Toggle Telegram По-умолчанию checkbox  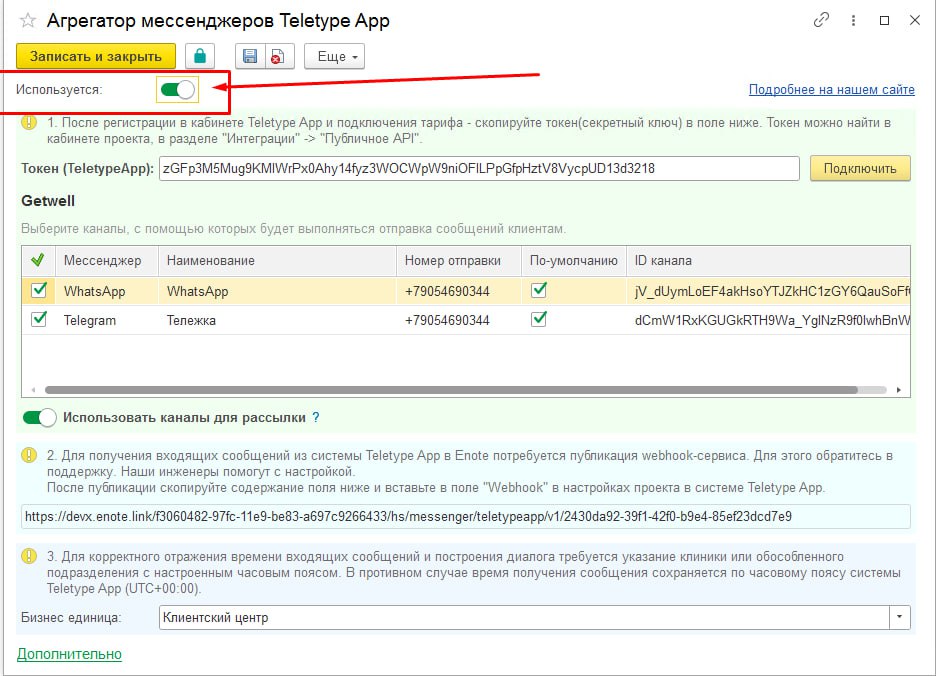[538, 319]
